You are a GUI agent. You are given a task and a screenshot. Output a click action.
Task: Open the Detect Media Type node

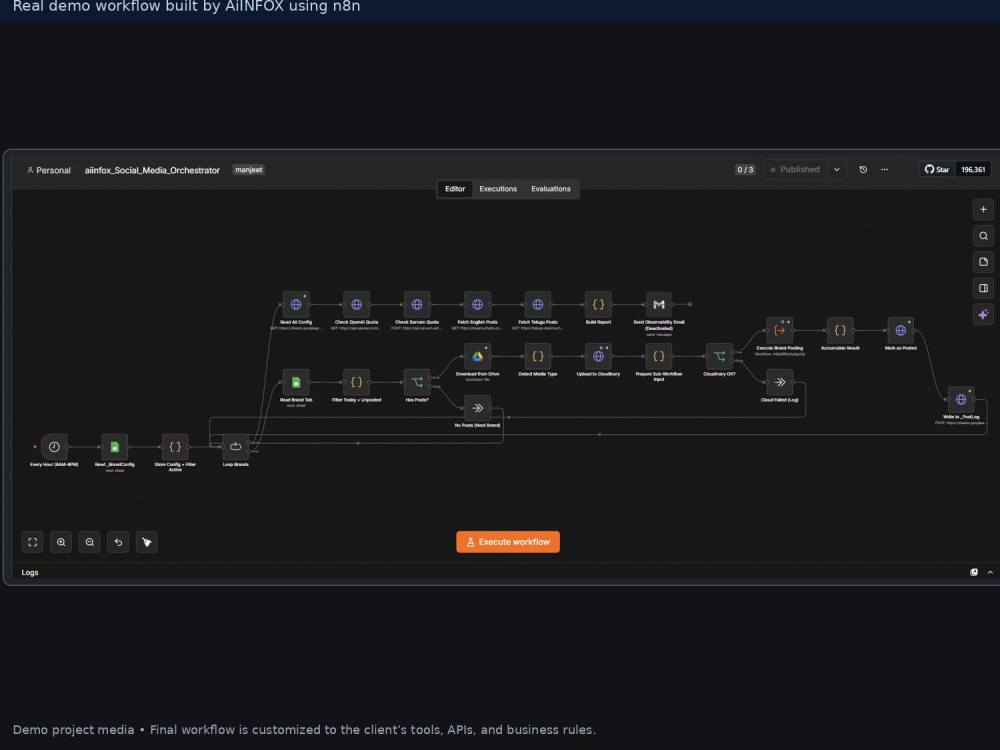pyautogui.click(x=538, y=357)
